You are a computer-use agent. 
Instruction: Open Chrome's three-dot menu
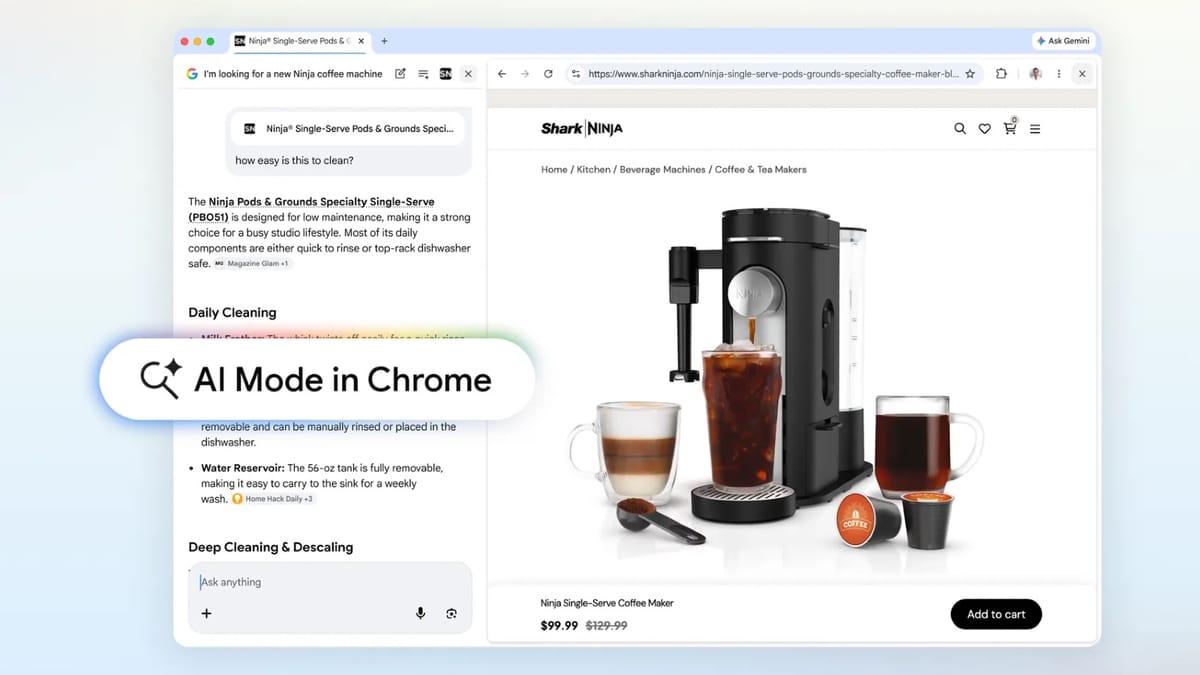pyautogui.click(x=1058, y=73)
